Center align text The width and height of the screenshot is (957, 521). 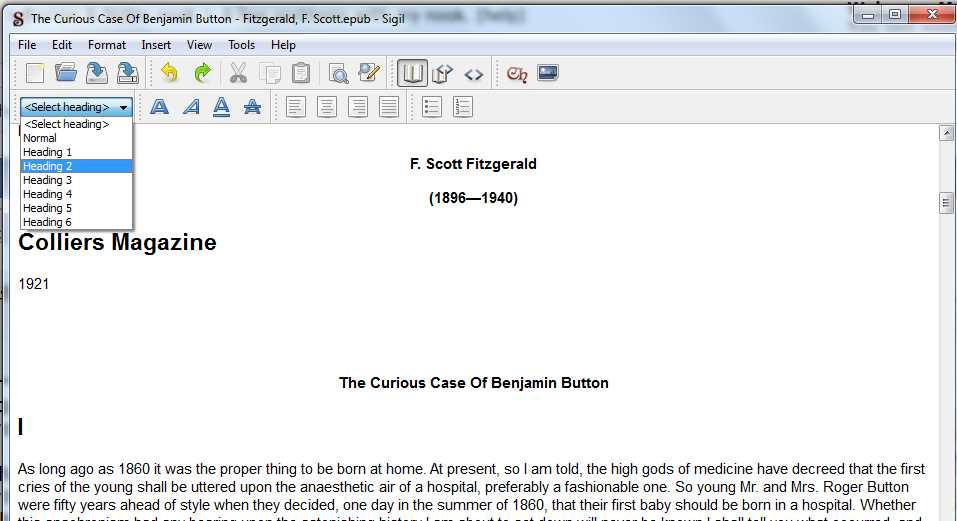[x=327, y=107]
